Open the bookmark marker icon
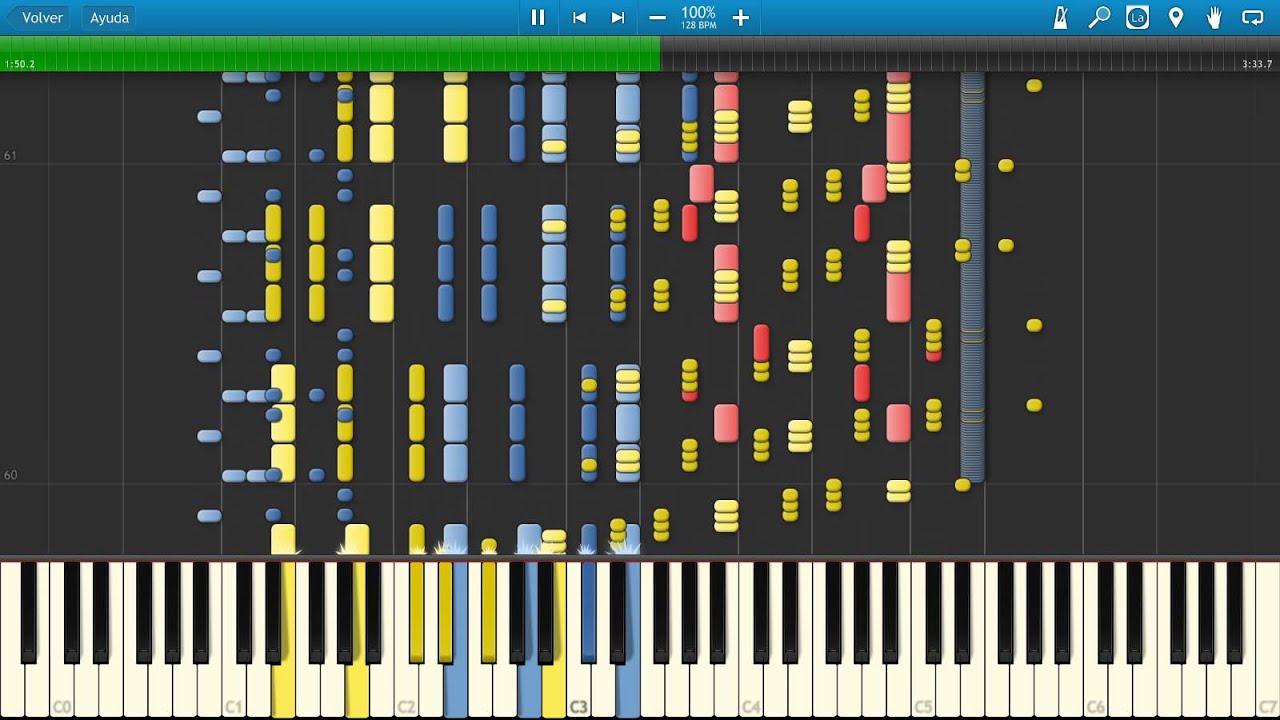Viewport: 1280px width, 720px height. pyautogui.click(x=1176, y=17)
